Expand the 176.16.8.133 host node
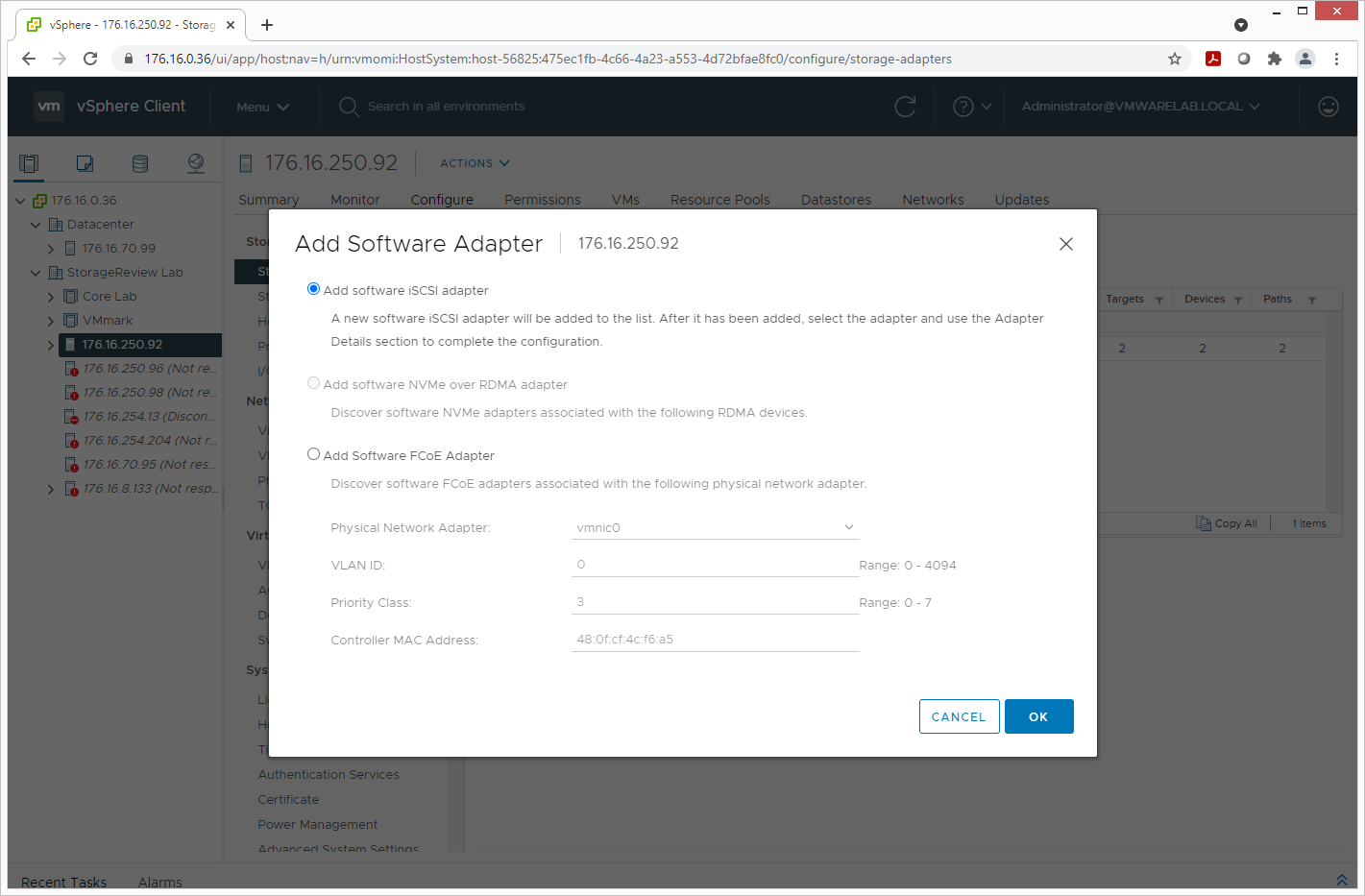The width and height of the screenshot is (1365, 896). [x=51, y=489]
